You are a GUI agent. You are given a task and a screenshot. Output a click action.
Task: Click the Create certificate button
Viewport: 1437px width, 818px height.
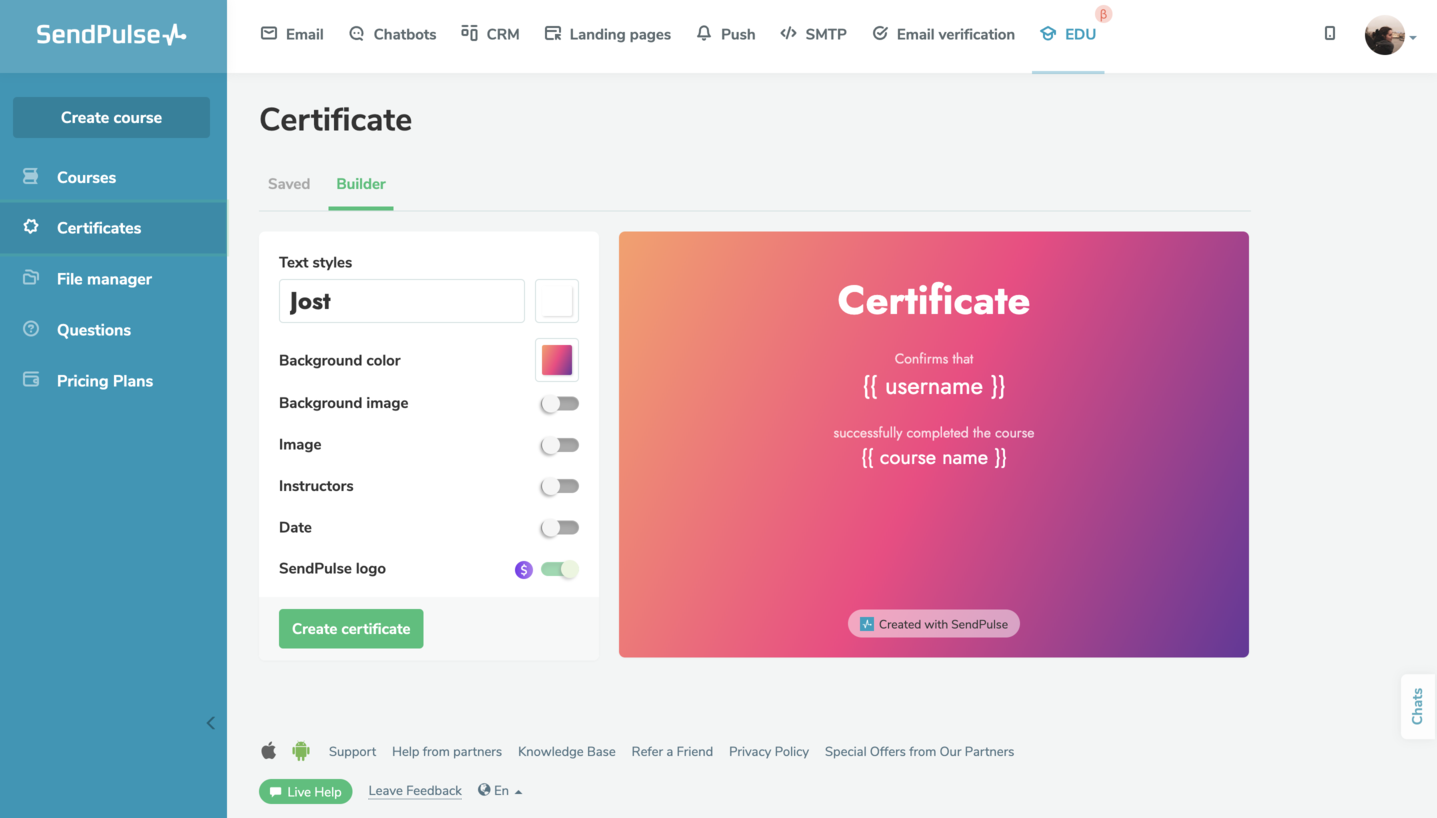351,628
